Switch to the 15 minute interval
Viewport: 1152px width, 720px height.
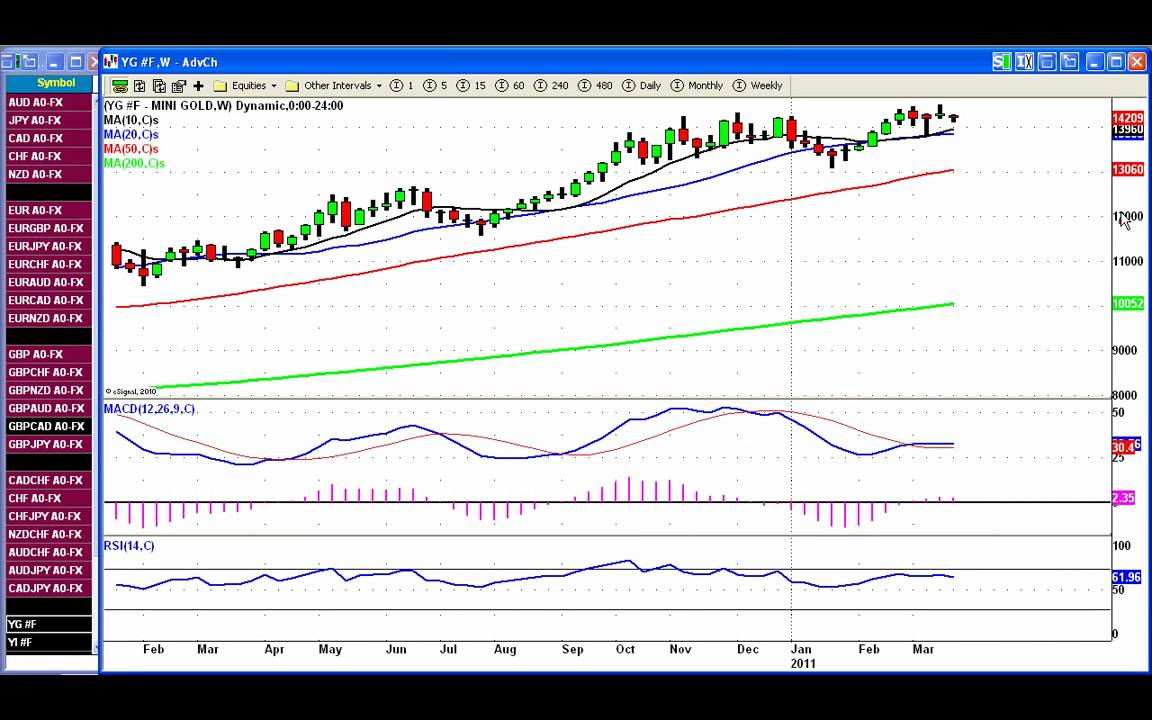click(x=471, y=86)
